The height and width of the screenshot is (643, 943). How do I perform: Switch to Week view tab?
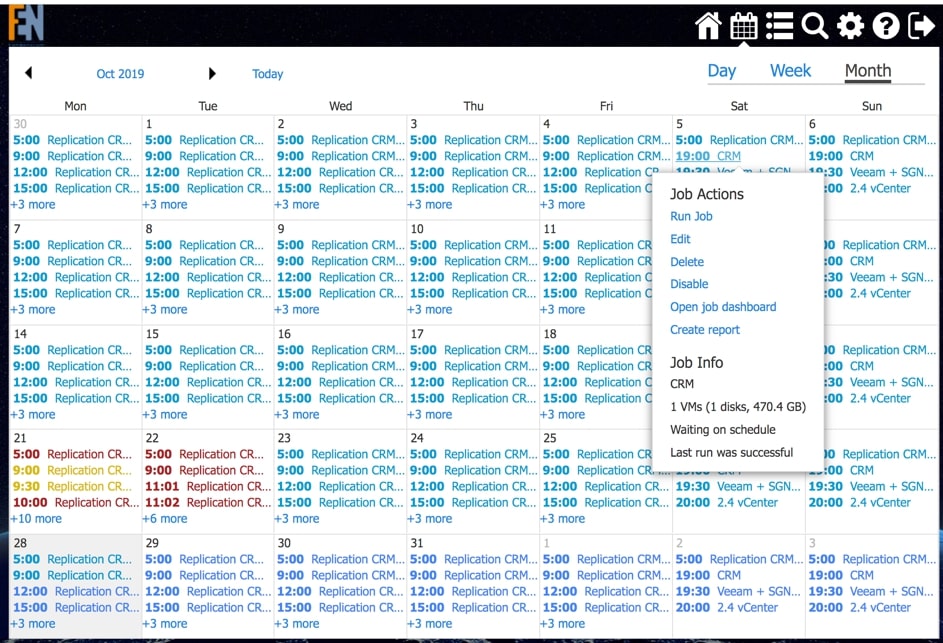coord(790,71)
